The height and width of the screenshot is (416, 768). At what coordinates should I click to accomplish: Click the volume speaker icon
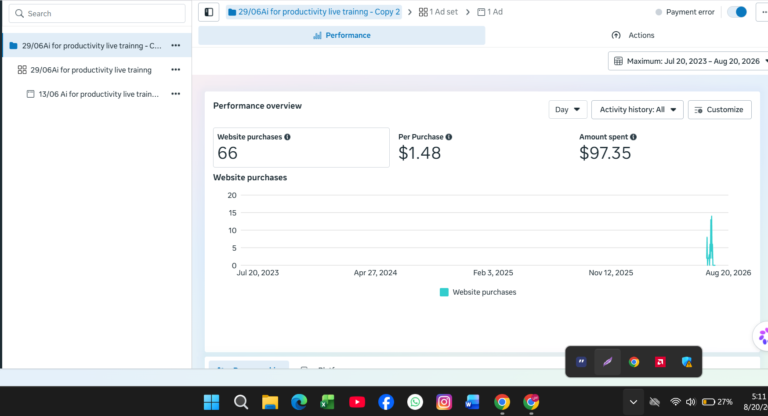(x=691, y=402)
